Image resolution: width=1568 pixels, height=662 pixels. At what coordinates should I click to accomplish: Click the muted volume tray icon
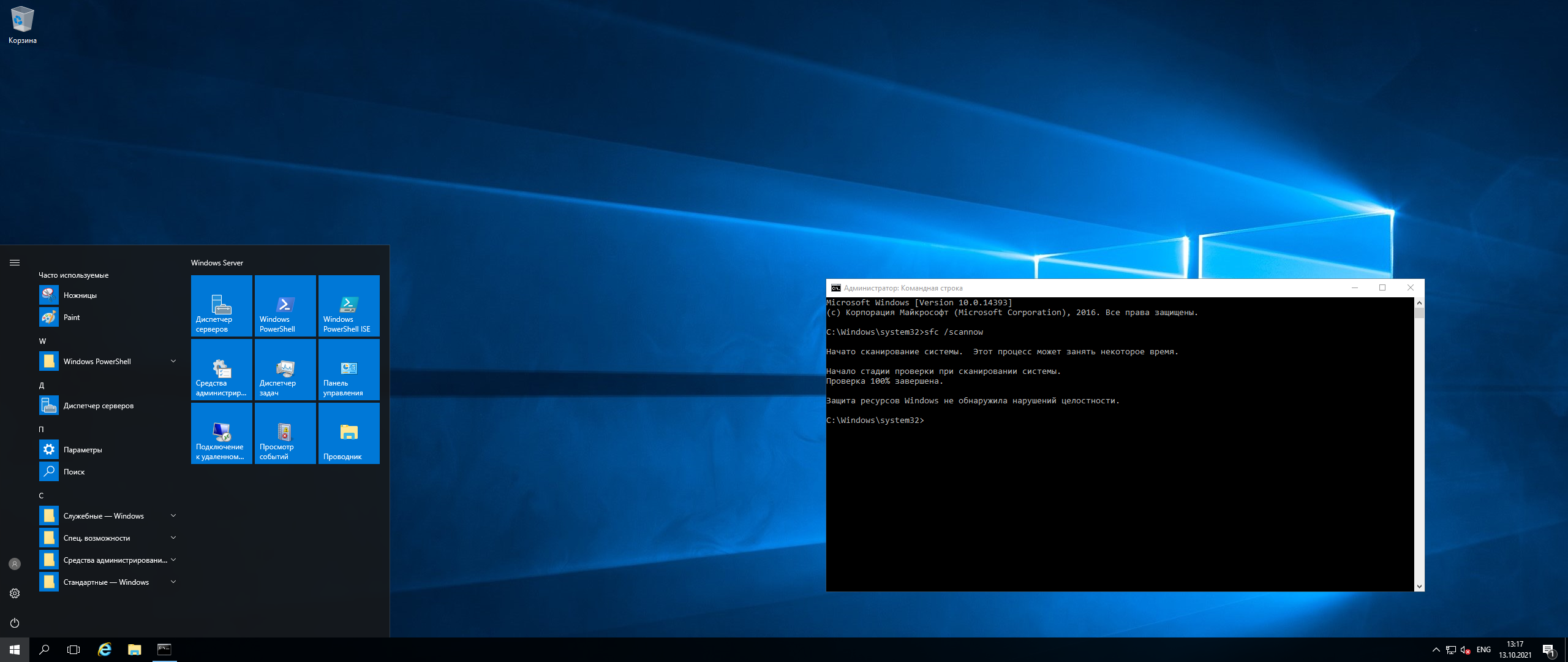click(1466, 650)
